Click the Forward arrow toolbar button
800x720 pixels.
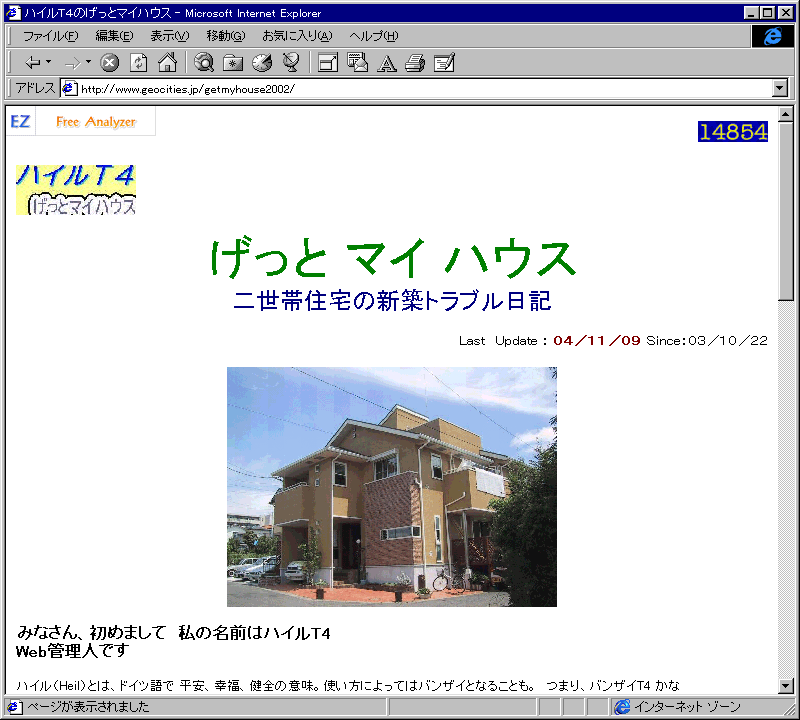pyautogui.click(x=72, y=63)
